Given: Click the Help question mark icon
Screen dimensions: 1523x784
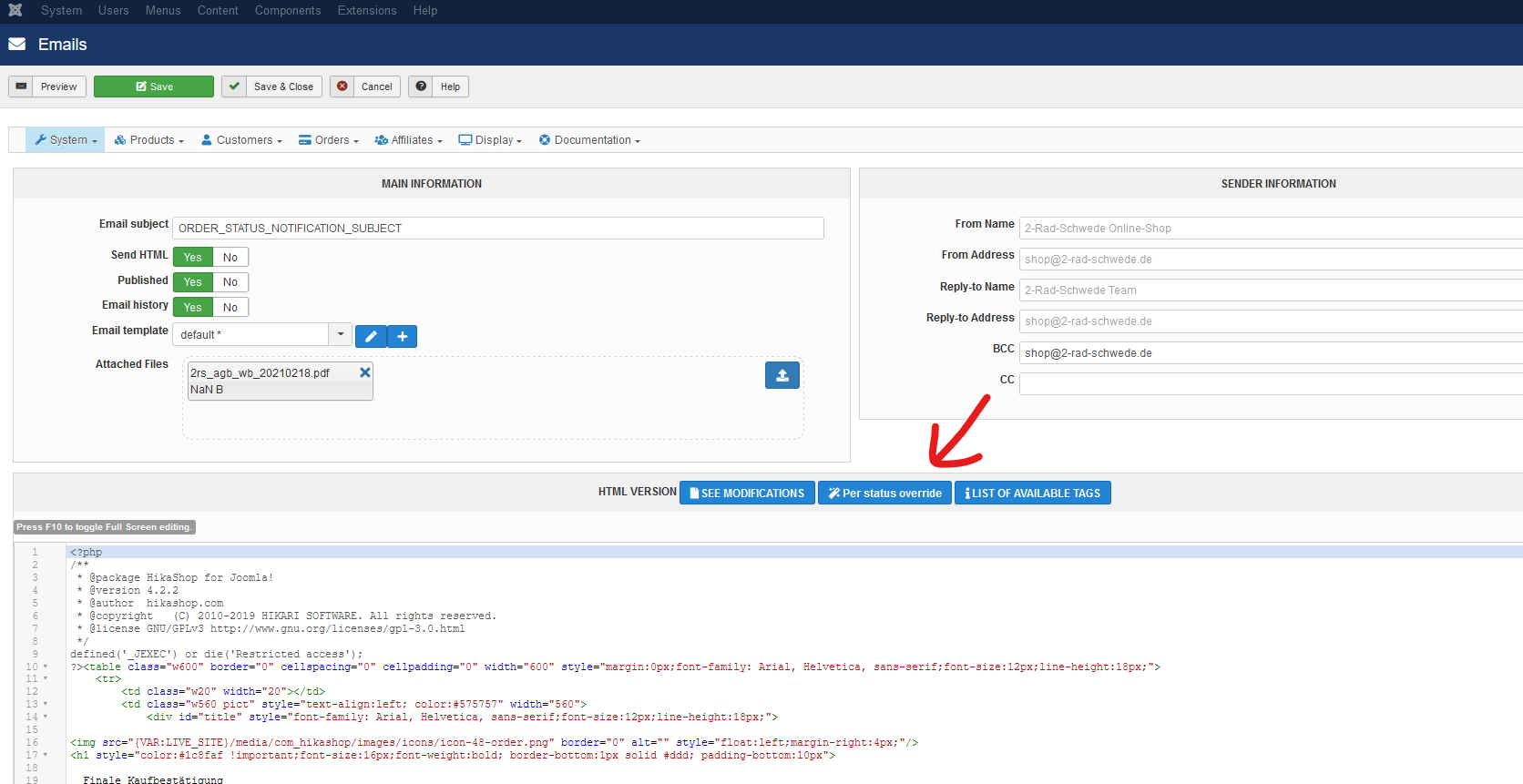Looking at the screenshot, I should 421,87.
